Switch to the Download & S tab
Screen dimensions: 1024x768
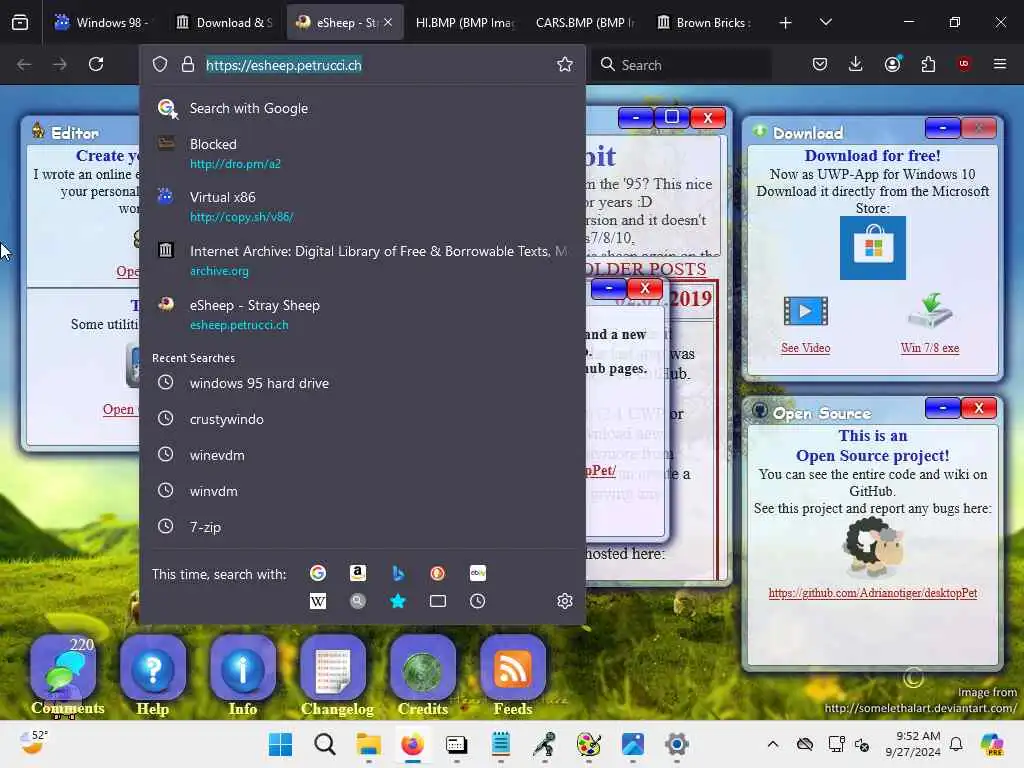224,22
